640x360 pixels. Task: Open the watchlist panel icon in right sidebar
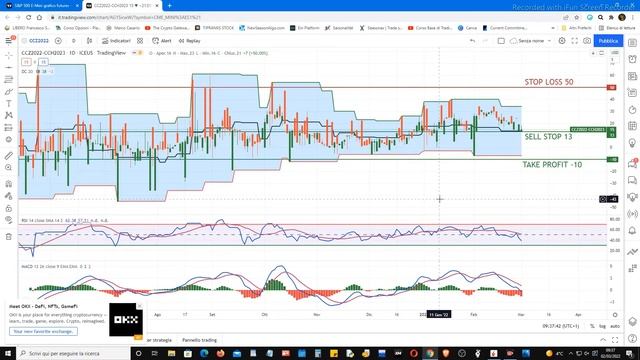point(632,42)
